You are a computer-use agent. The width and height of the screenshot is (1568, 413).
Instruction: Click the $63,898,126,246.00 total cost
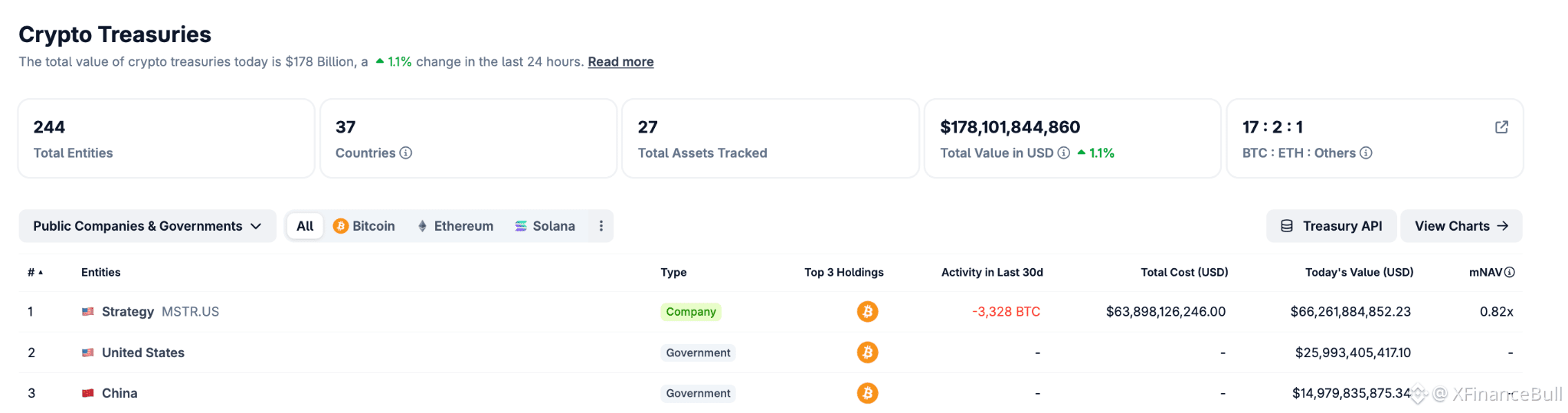coord(1166,312)
